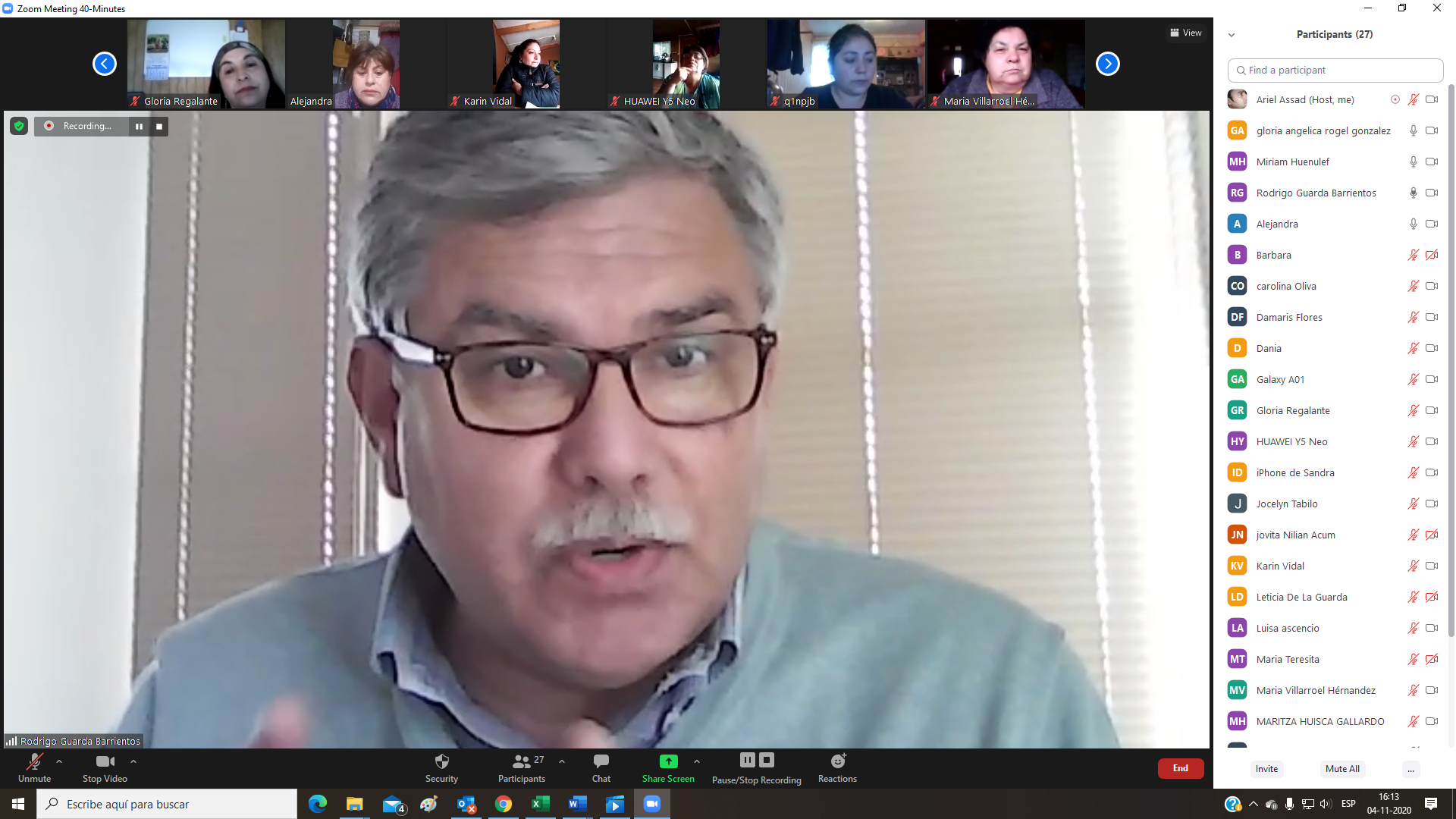The width and height of the screenshot is (1456, 819).
Task: Toggle microphone for gloria angelica rogel gonzalez
Action: [x=1414, y=130]
